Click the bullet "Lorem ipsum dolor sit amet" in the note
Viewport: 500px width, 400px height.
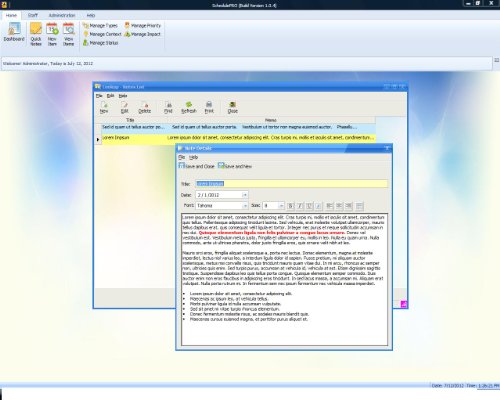pyautogui.click(x=241, y=294)
